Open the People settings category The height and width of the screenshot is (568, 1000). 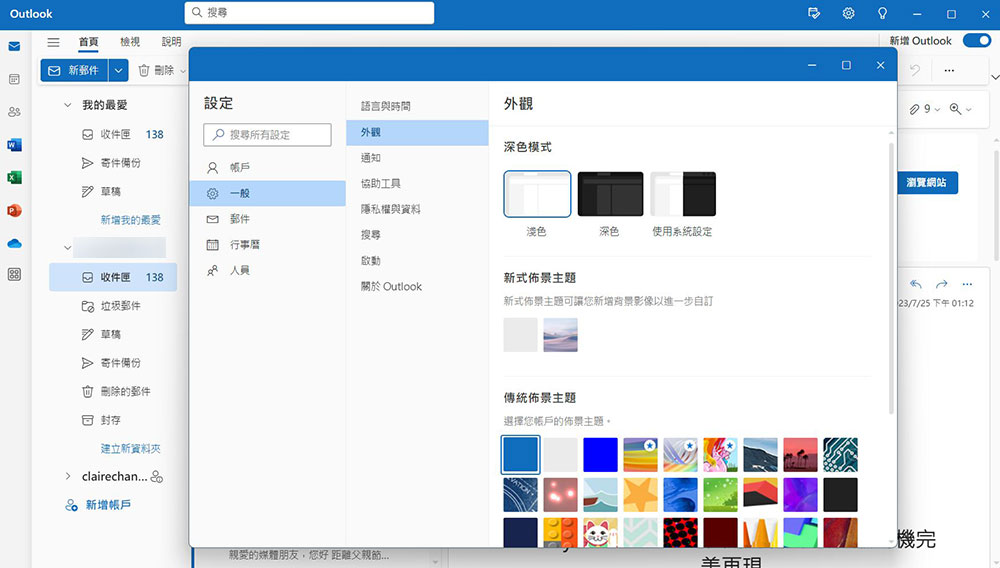(x=268, y=270)
